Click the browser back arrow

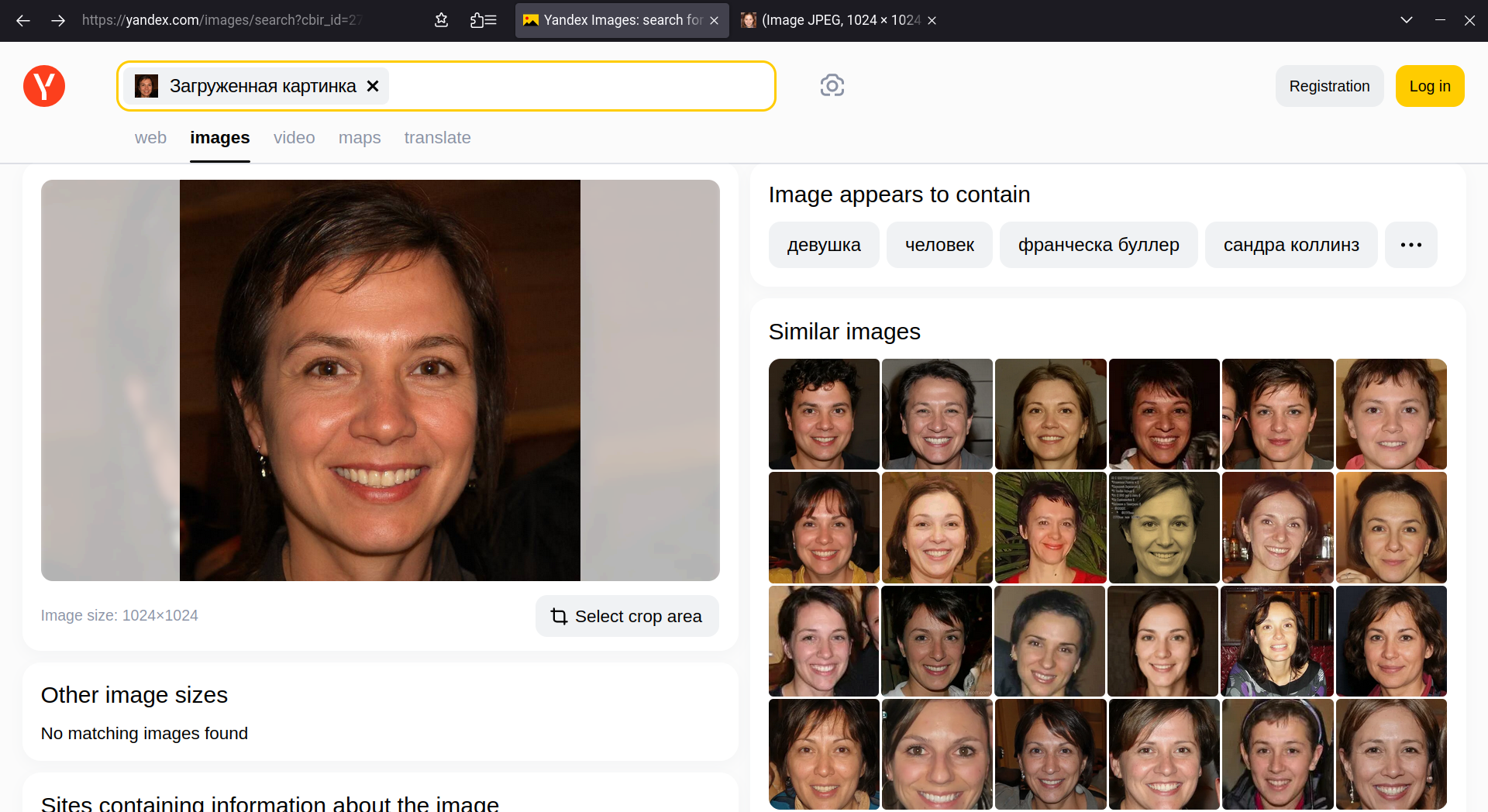pyautogui.click(x=23, y=20)
